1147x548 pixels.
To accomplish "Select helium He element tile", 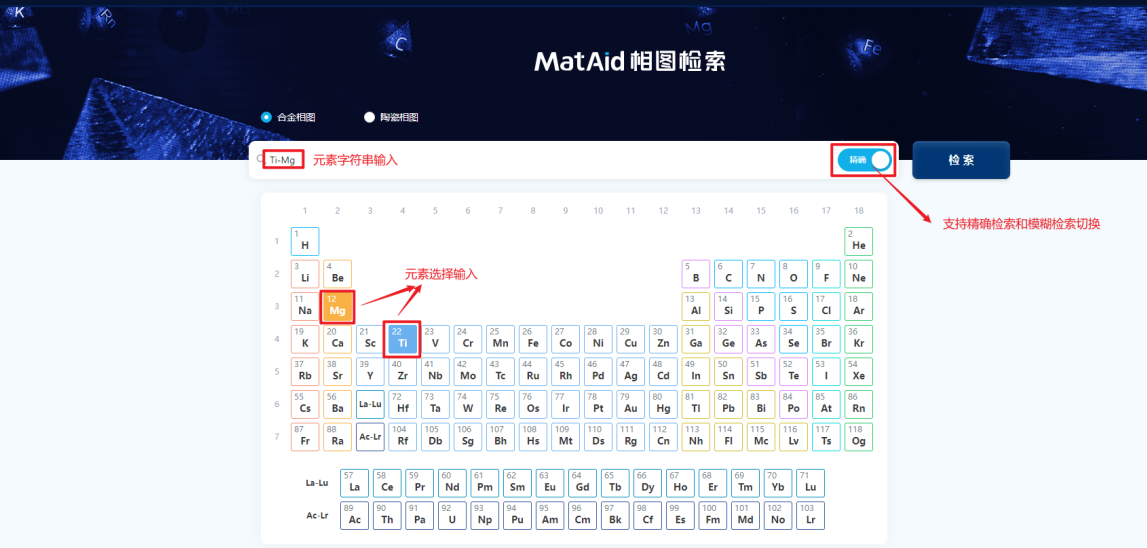I will [x=859, y=241].
